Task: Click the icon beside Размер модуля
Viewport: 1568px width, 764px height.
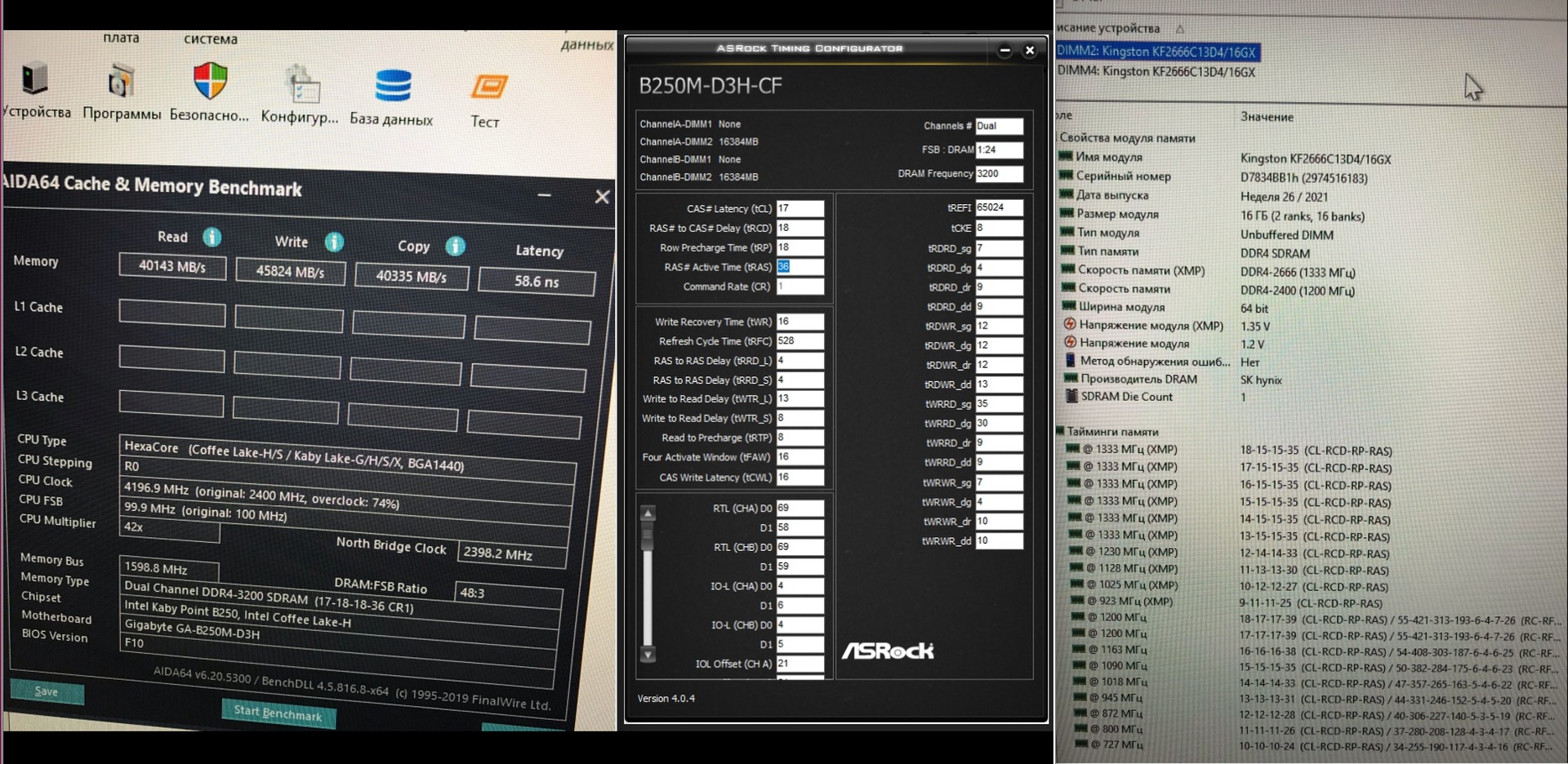Action: click(x=1067, y=213)
